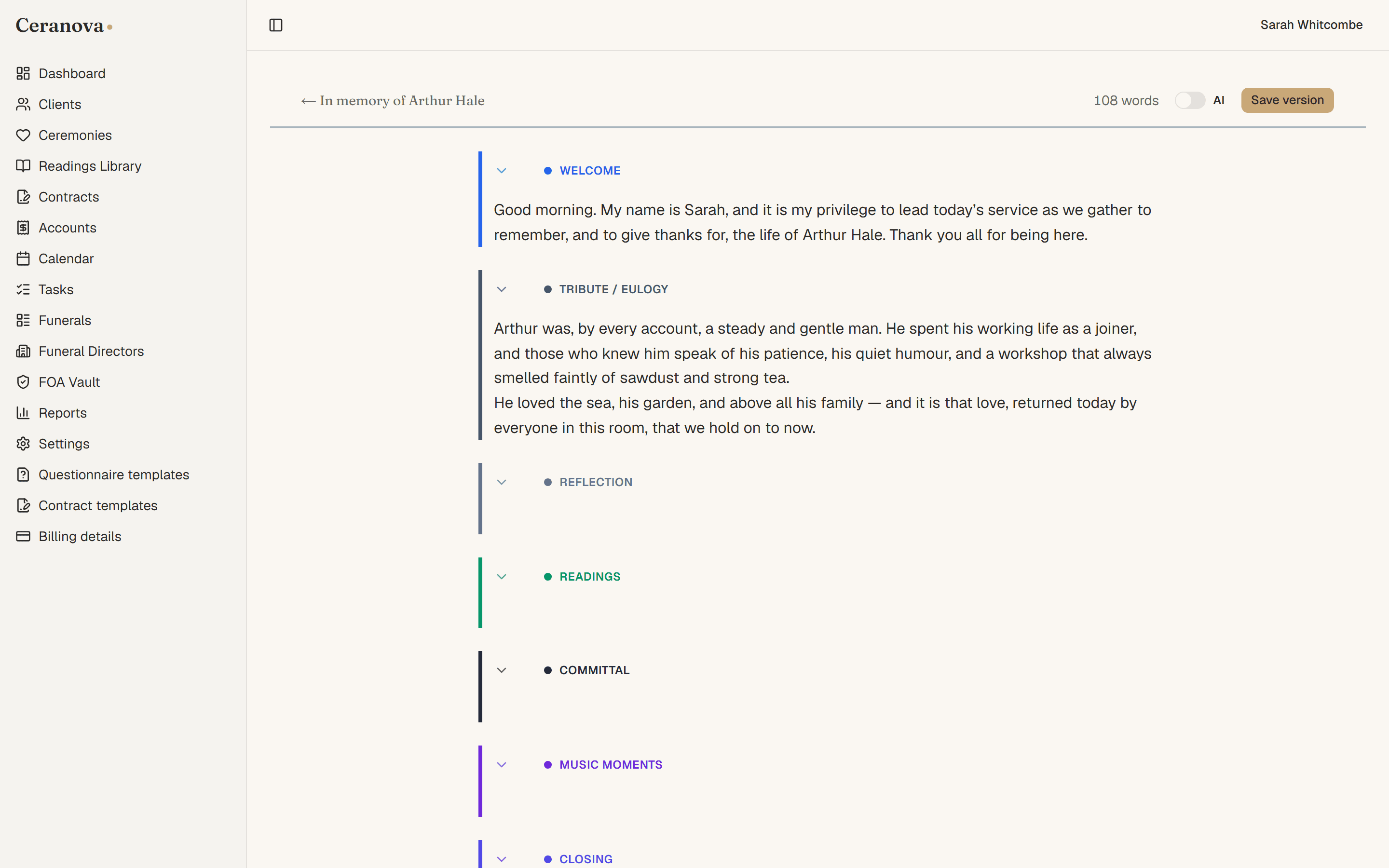Click the Save version button

[1287, 100]
